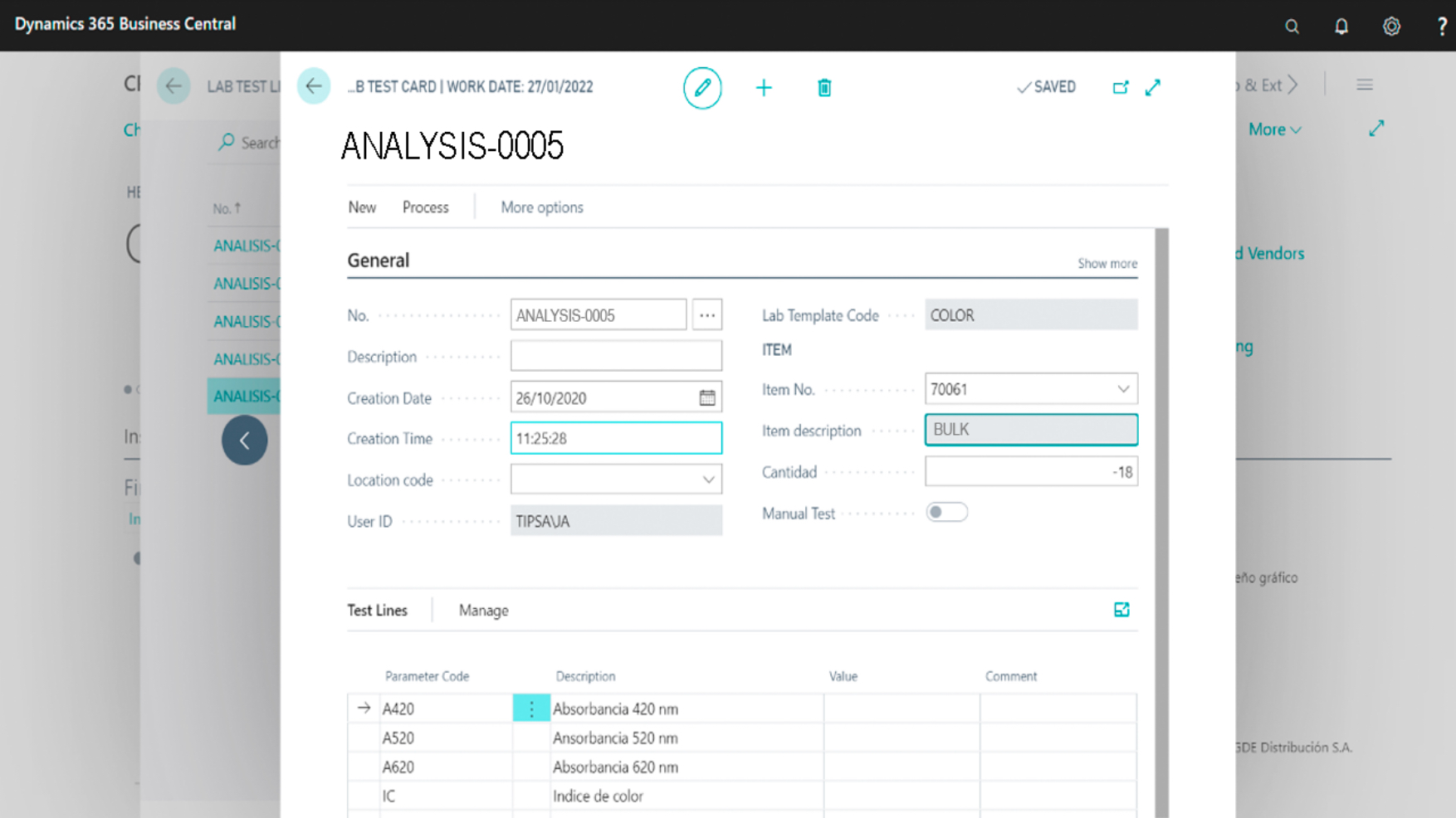Expand the page to full screen

pos(1153,86)
